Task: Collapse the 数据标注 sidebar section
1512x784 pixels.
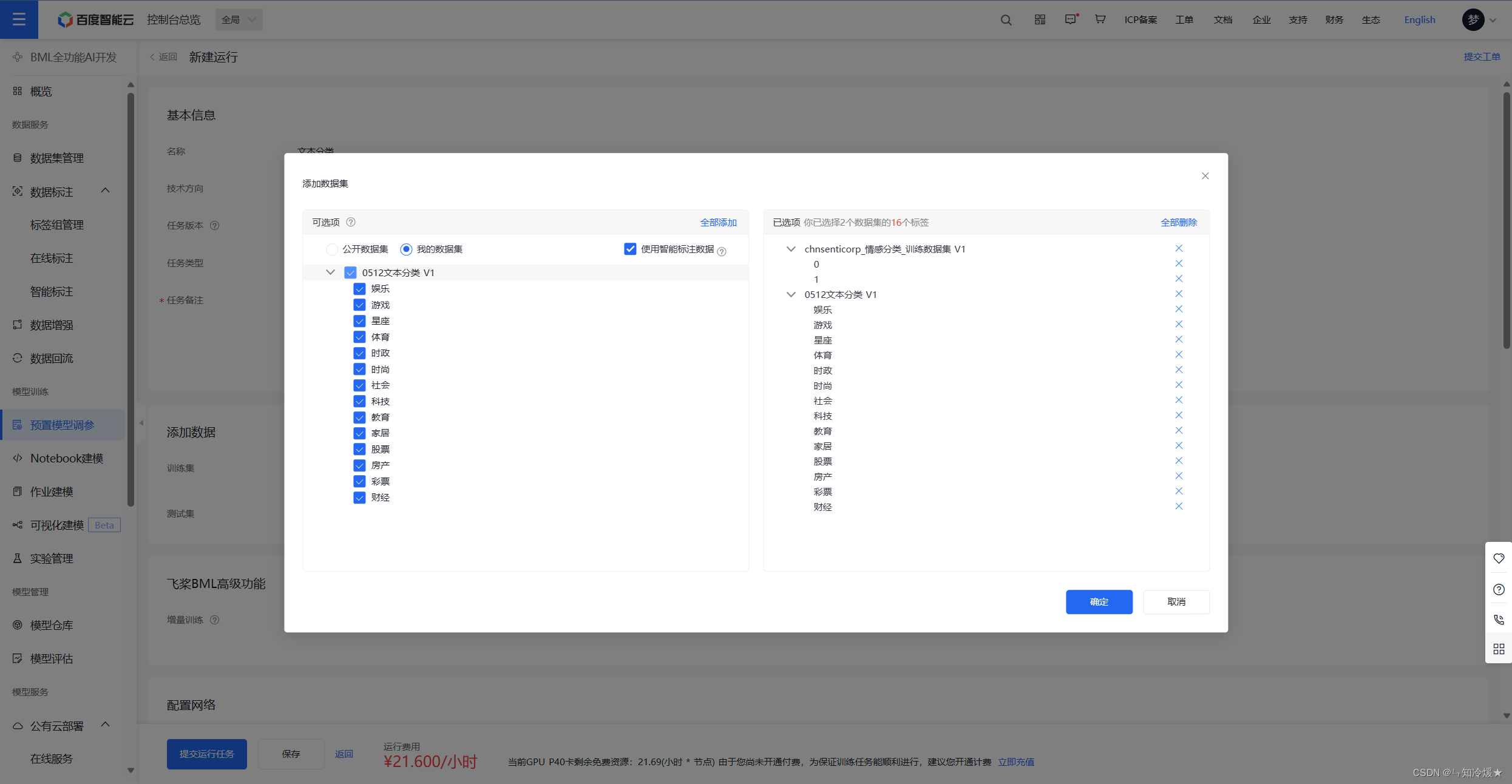Action: click(x=105, y=191)
